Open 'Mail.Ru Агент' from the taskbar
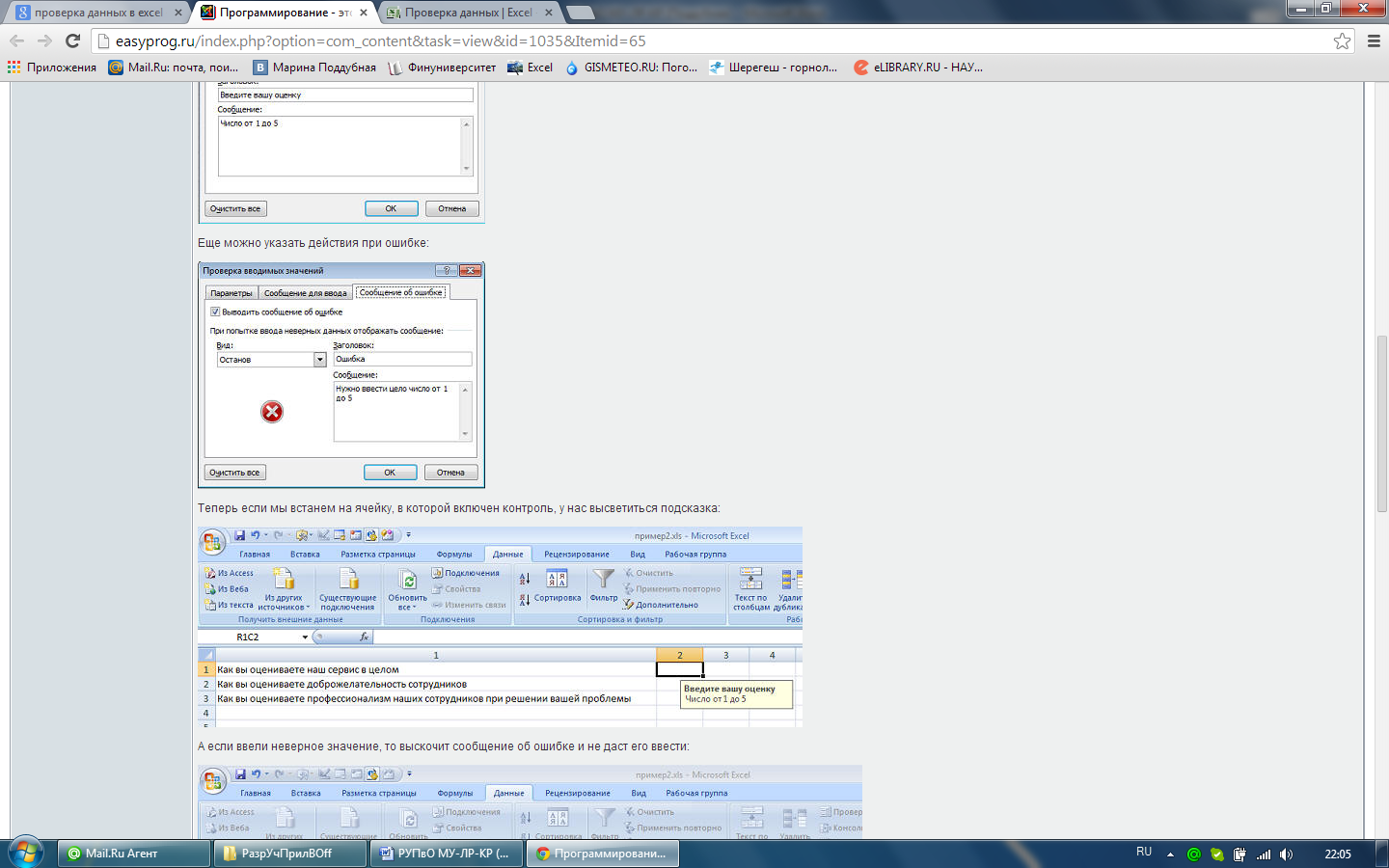The height and width of the screenshot is (868, 1389). pyautogui.click(x=134, y=854)
